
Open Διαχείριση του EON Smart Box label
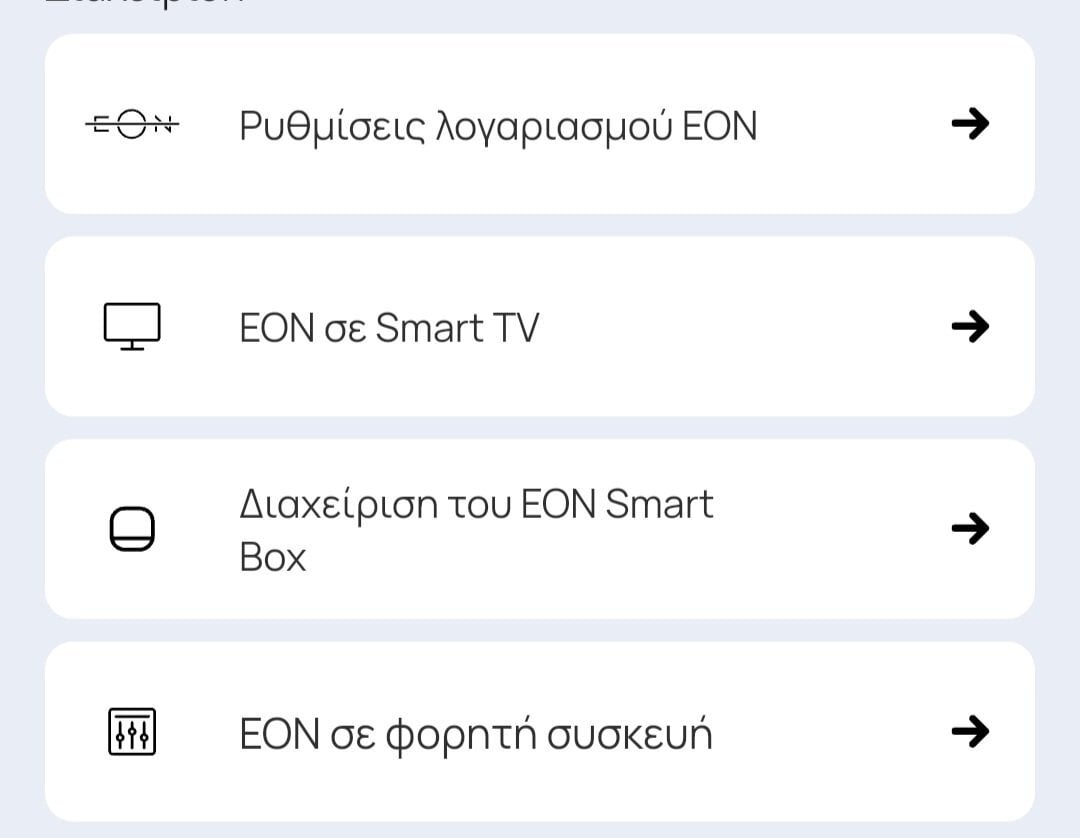[x=476, y=530]
